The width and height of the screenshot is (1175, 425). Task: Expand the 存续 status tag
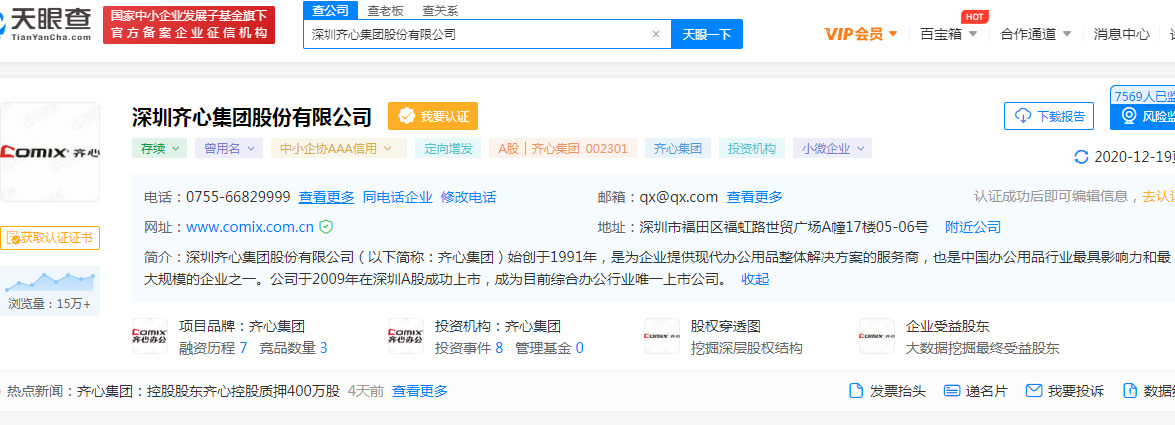click(160, 148)
